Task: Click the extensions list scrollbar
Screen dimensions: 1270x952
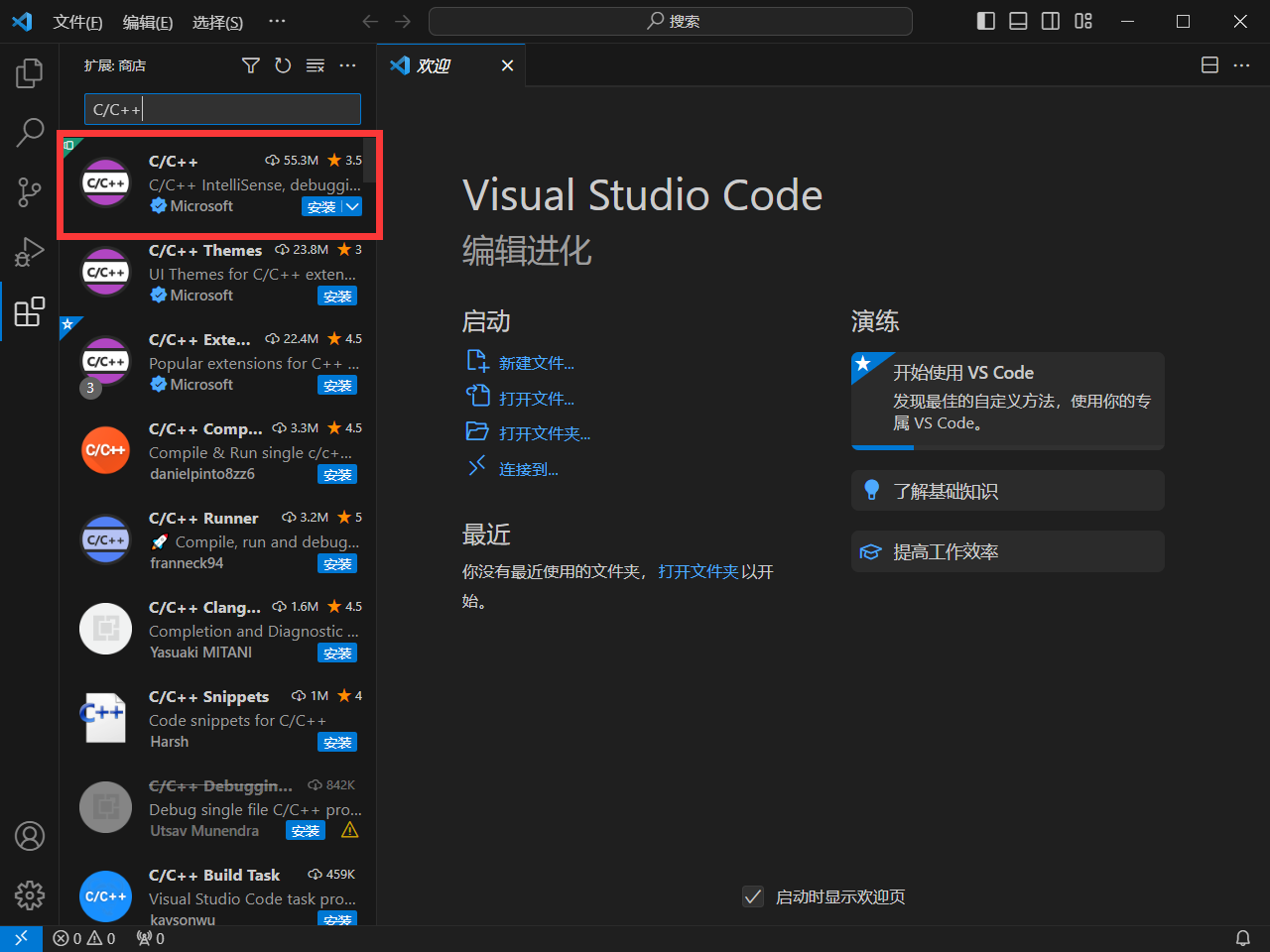Action: point(369,159)
